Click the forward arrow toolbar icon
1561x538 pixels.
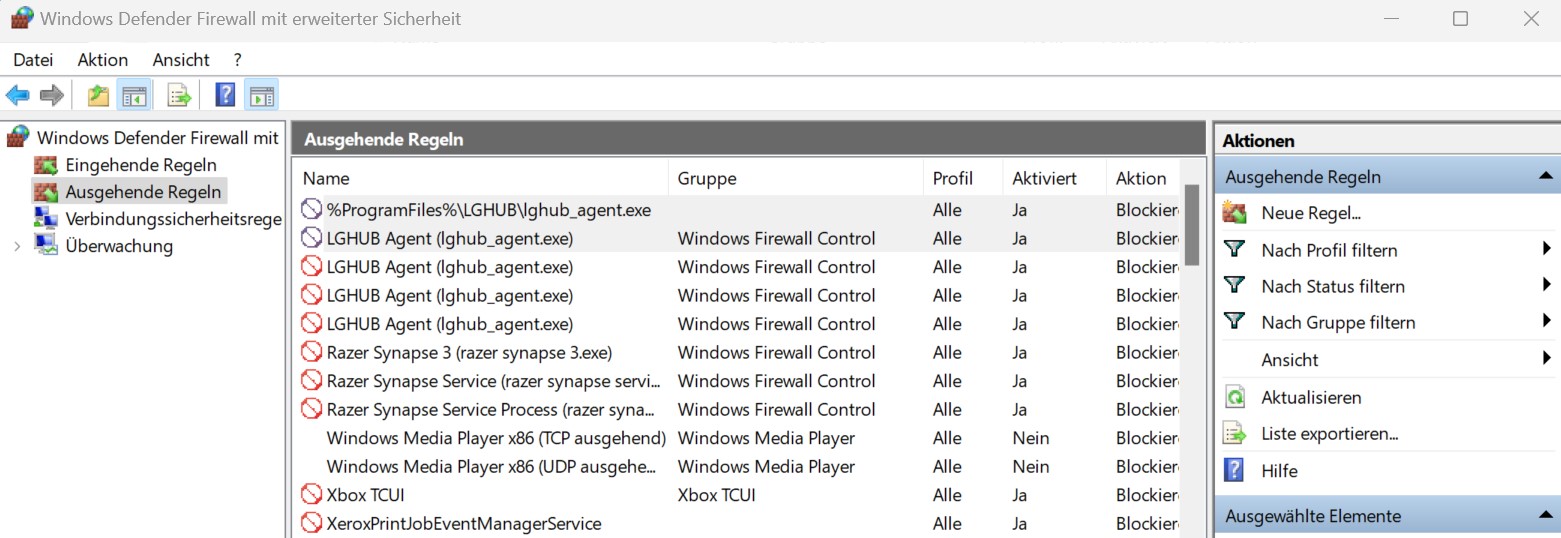(x=52, y=95)
